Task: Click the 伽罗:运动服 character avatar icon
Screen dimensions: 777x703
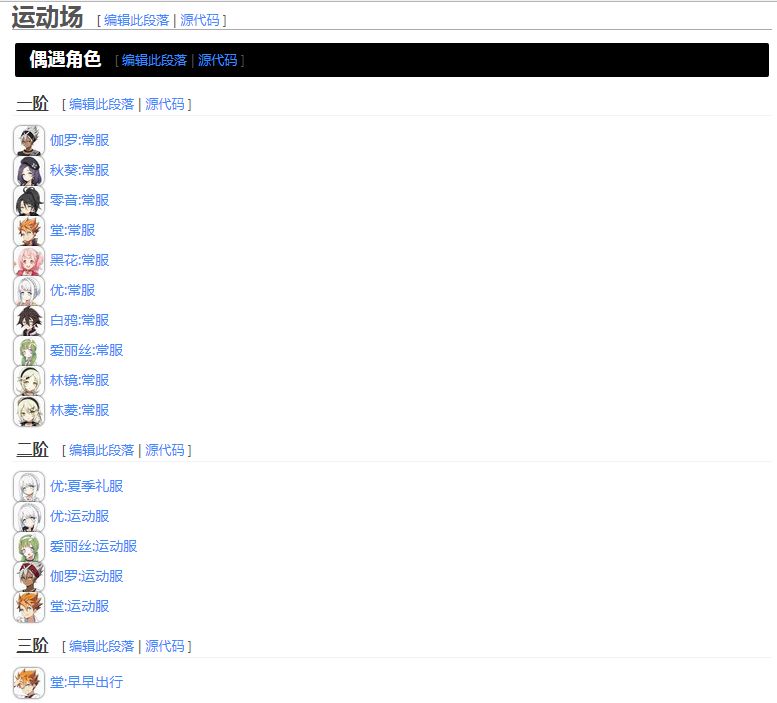Action: coord(29,576)
